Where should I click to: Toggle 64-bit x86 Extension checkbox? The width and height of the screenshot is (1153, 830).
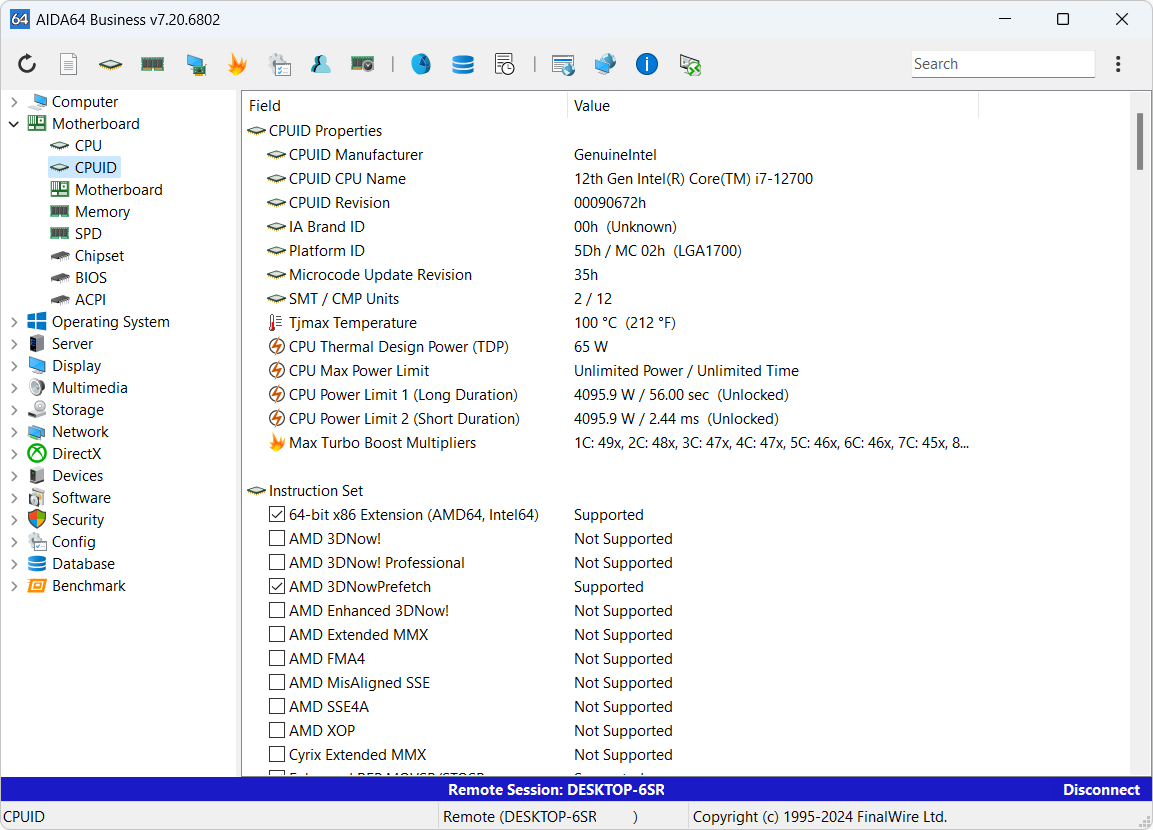pos(277,515)
